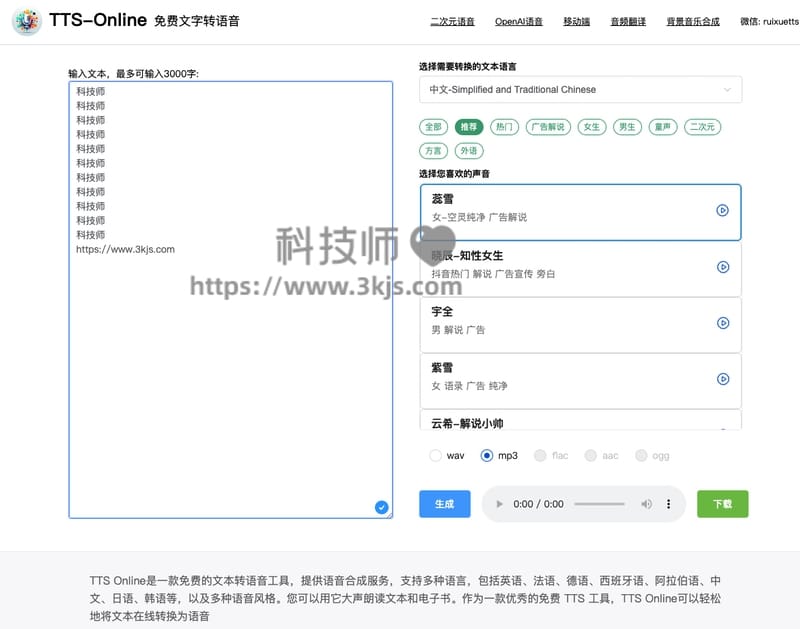800x629 pixels.
Task: Filter voices by 外语 tag
Action: (x=468, y=151)
